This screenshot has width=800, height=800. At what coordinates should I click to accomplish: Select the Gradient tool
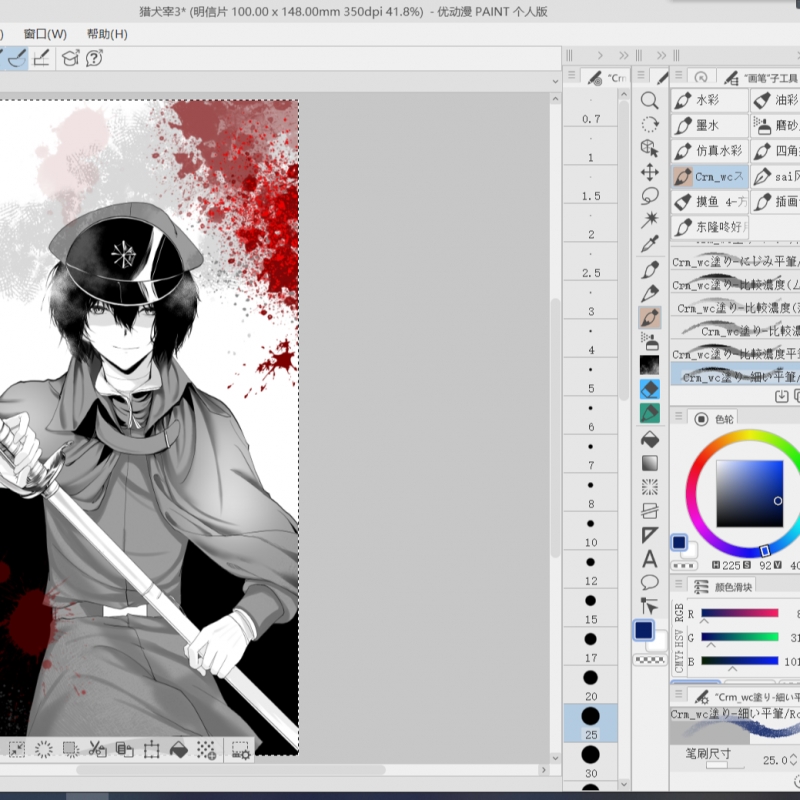coord(649,463)
